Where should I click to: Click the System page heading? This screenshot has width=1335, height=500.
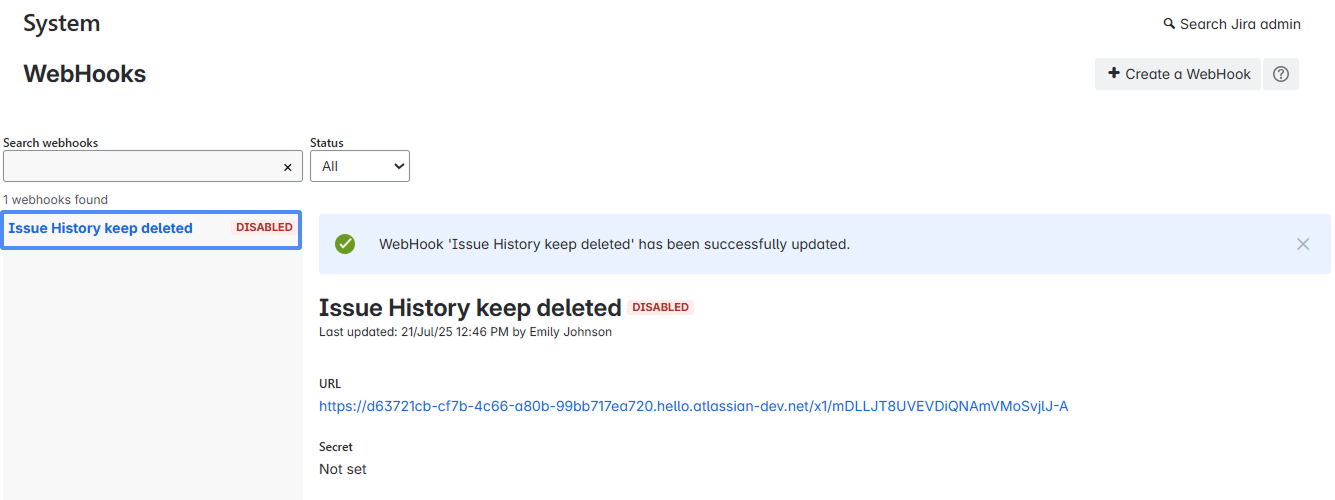point(61,24)
